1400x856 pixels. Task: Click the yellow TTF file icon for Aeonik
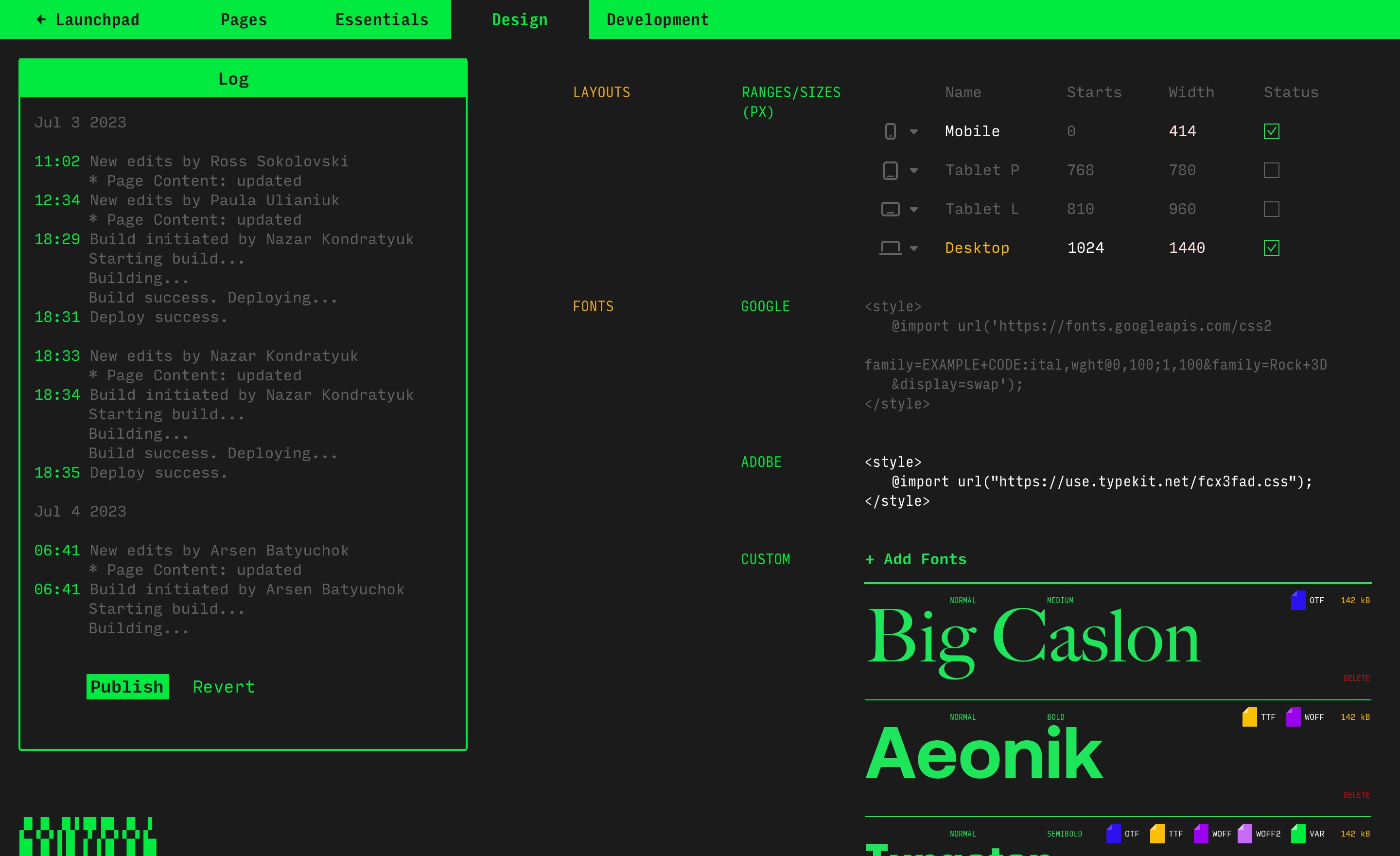1249,717
